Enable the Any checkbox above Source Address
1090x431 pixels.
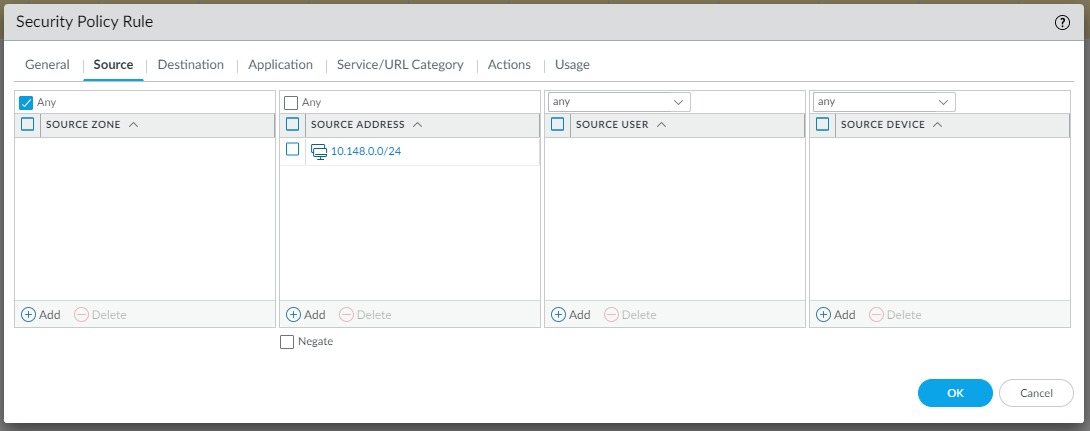pyautogui.click(x=291, y=102)
